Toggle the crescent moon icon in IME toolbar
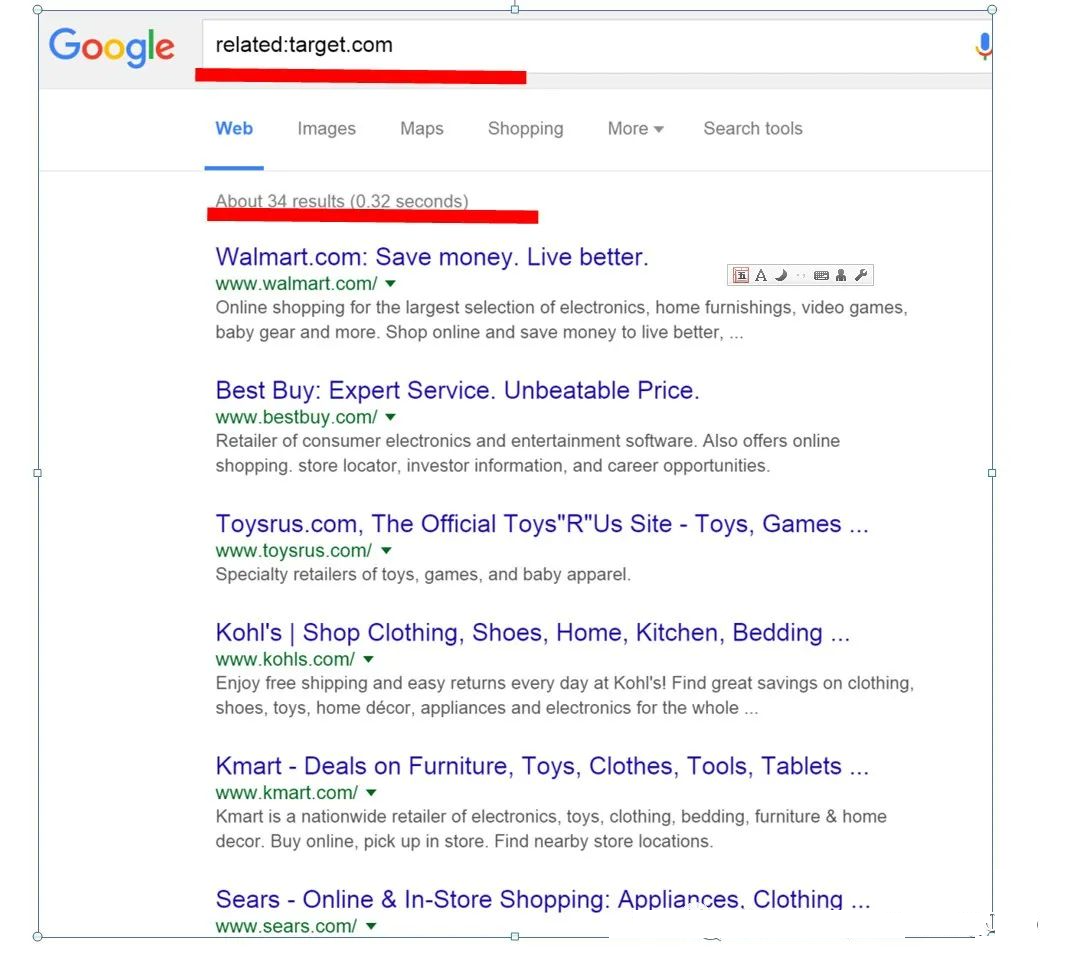1073x972 pixels. pyautogui.click(x=781, y=276)
